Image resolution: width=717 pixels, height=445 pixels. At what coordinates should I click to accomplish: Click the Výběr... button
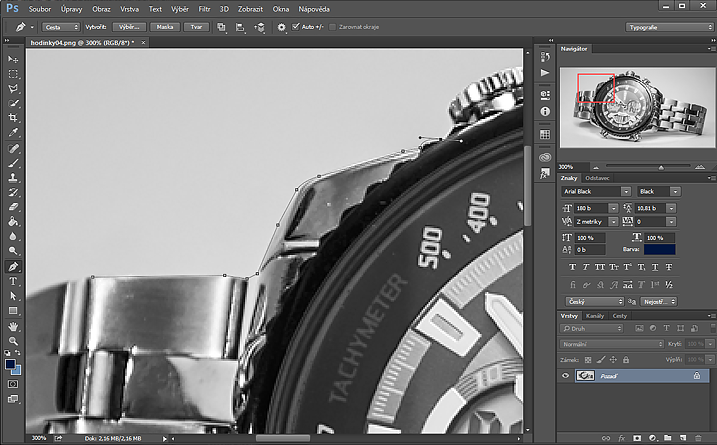click(129, 27)
